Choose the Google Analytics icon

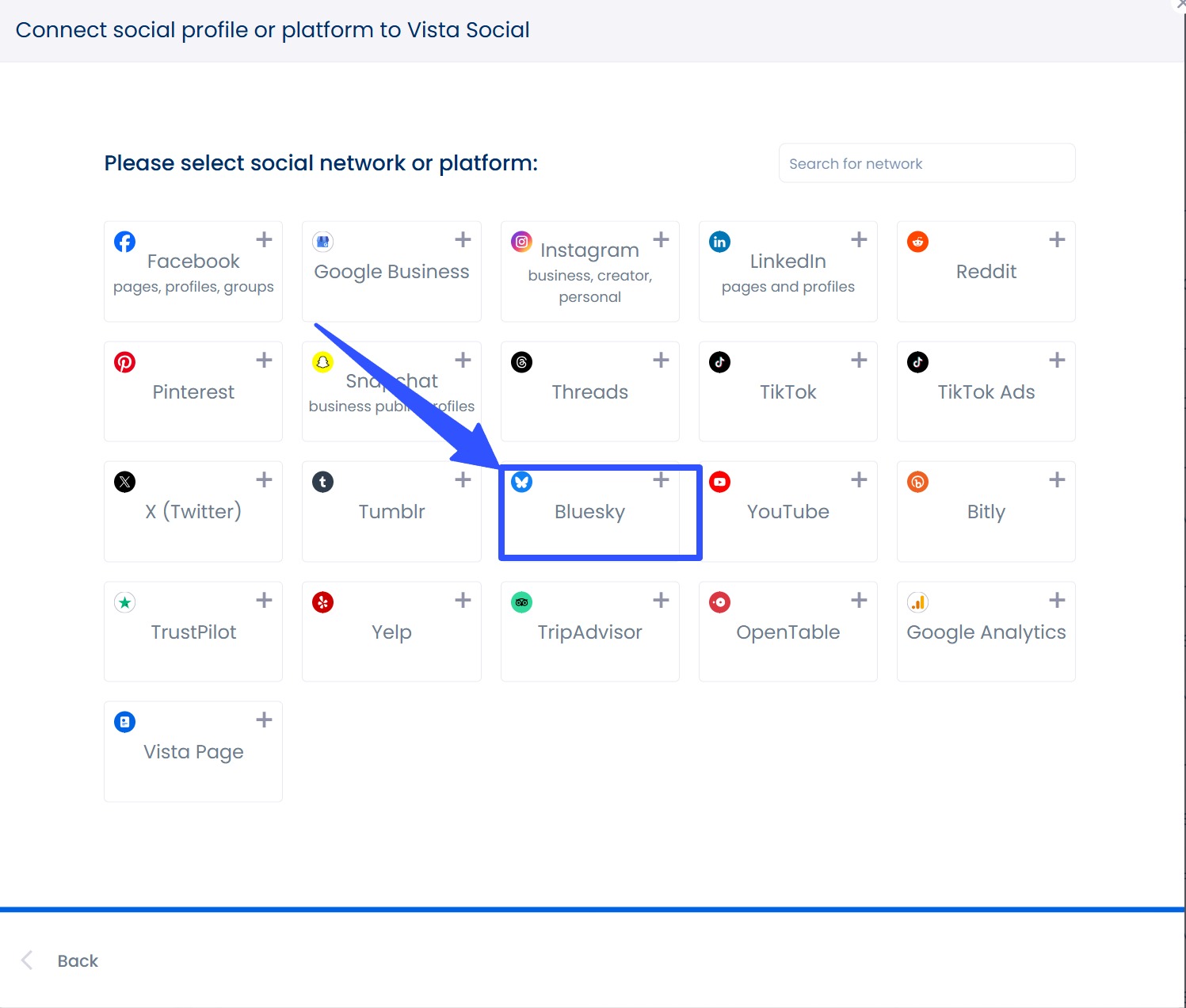coord(917,602)
